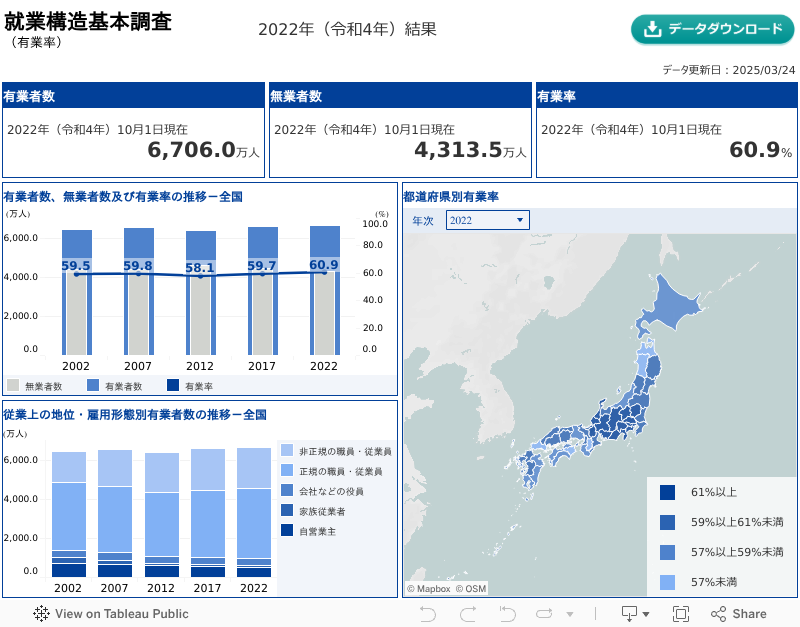Click the Tableau logo icon at bottom left

[x=42, y=614]
